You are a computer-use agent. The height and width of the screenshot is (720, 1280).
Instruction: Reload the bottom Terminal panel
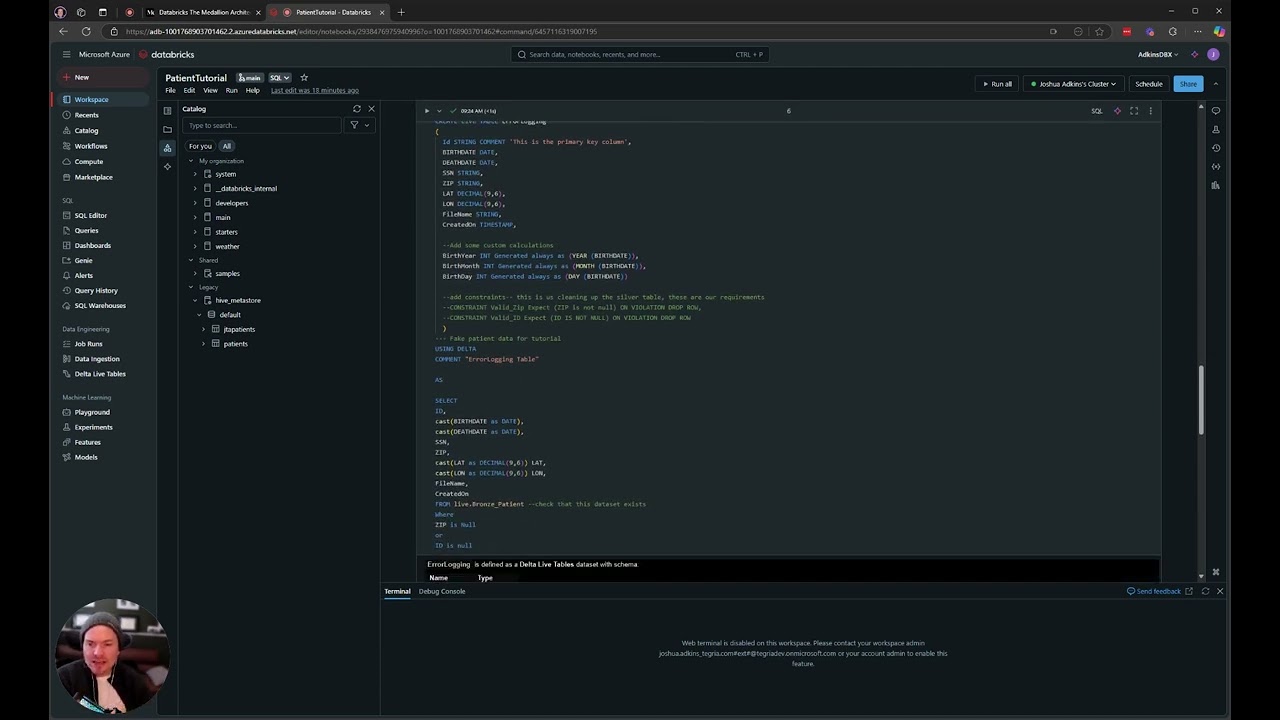click(x=1205, y=591)
